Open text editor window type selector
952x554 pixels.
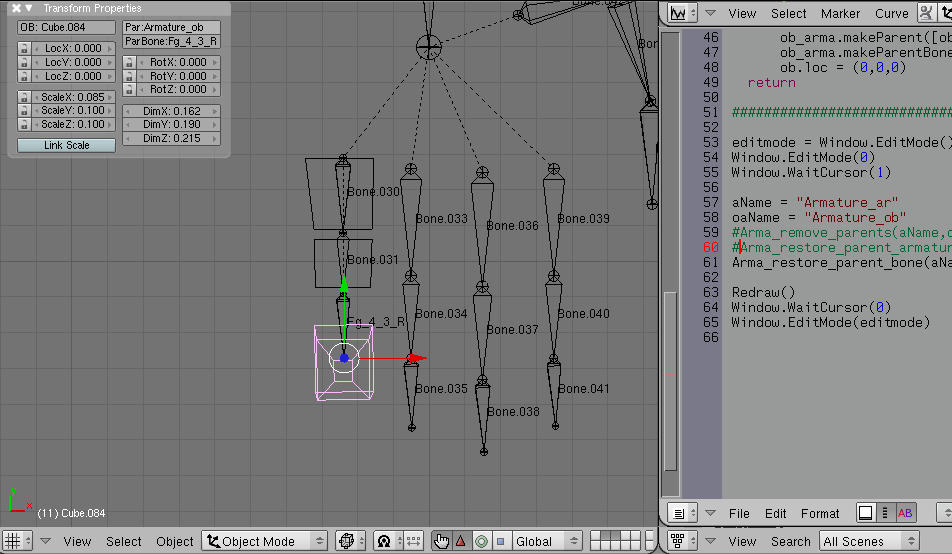coord(682,513)
